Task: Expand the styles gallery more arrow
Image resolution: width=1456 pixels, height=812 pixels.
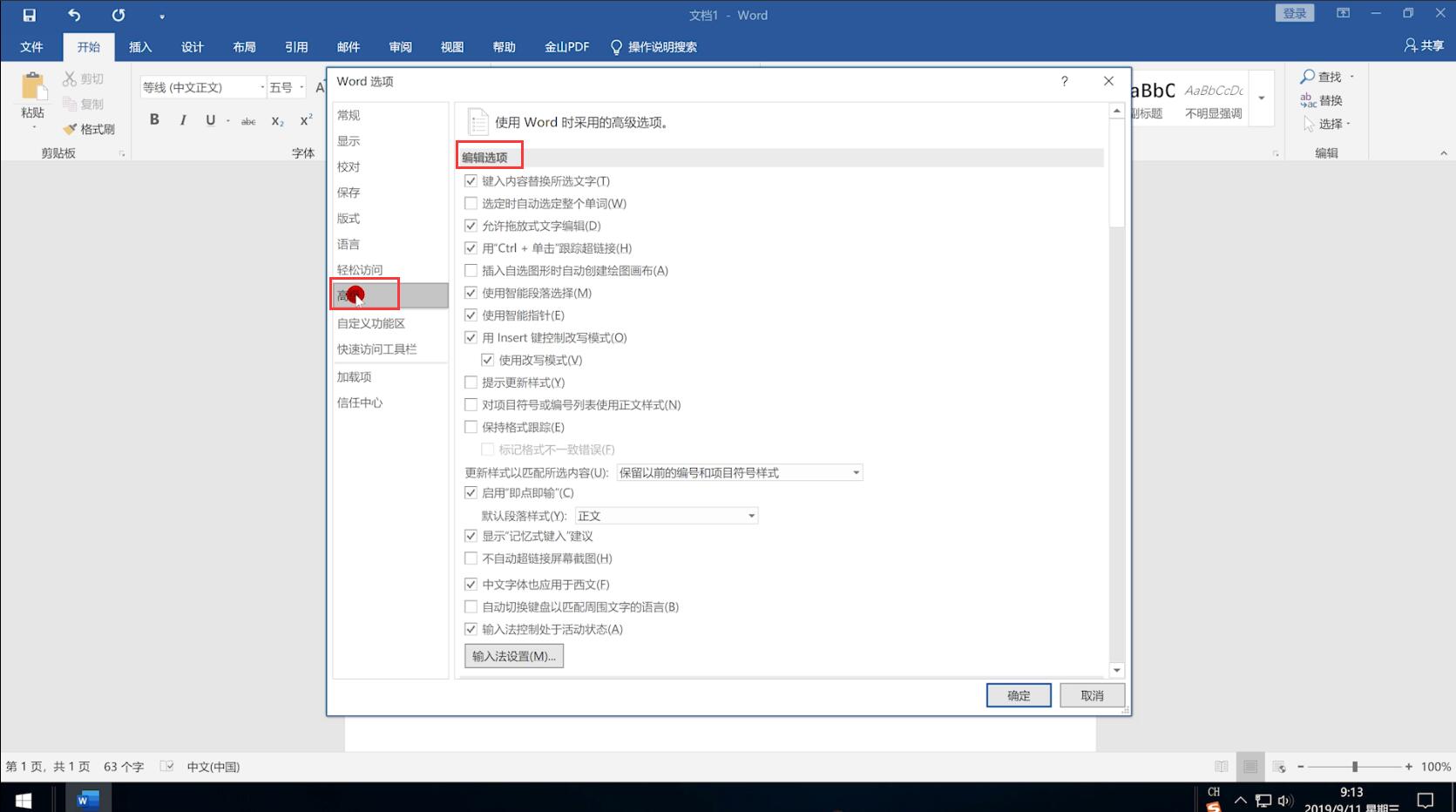Action: point(1261,98)
